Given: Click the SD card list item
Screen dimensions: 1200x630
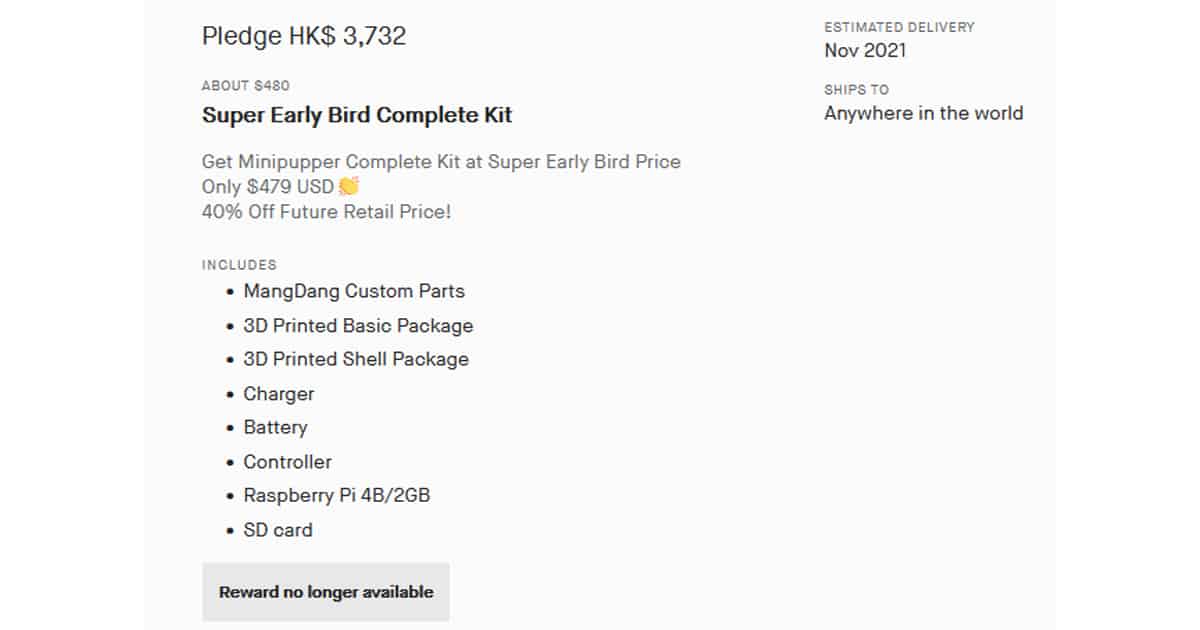Looking at the screenshot, I should click(278, 530).
